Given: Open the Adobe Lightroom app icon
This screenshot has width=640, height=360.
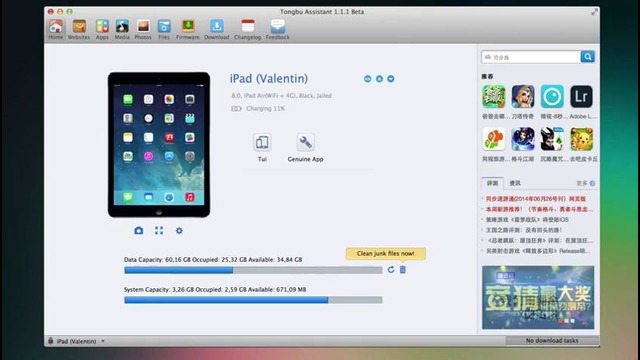Looking at the screenshot, I should (x=581, y=96).
